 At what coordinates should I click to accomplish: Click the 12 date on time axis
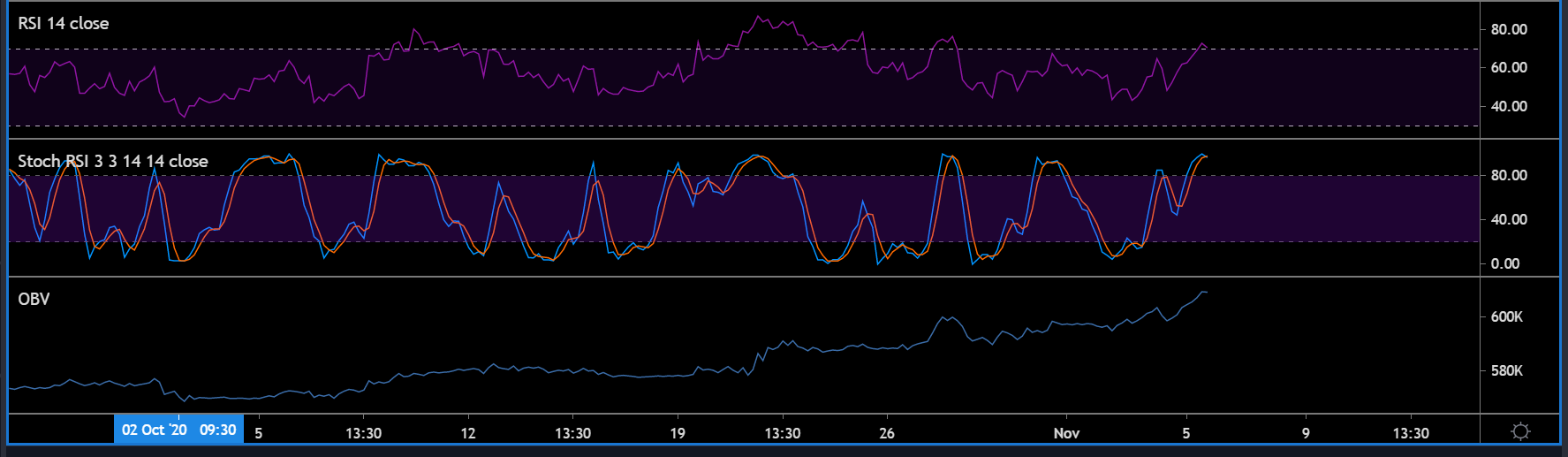[468, 433]
